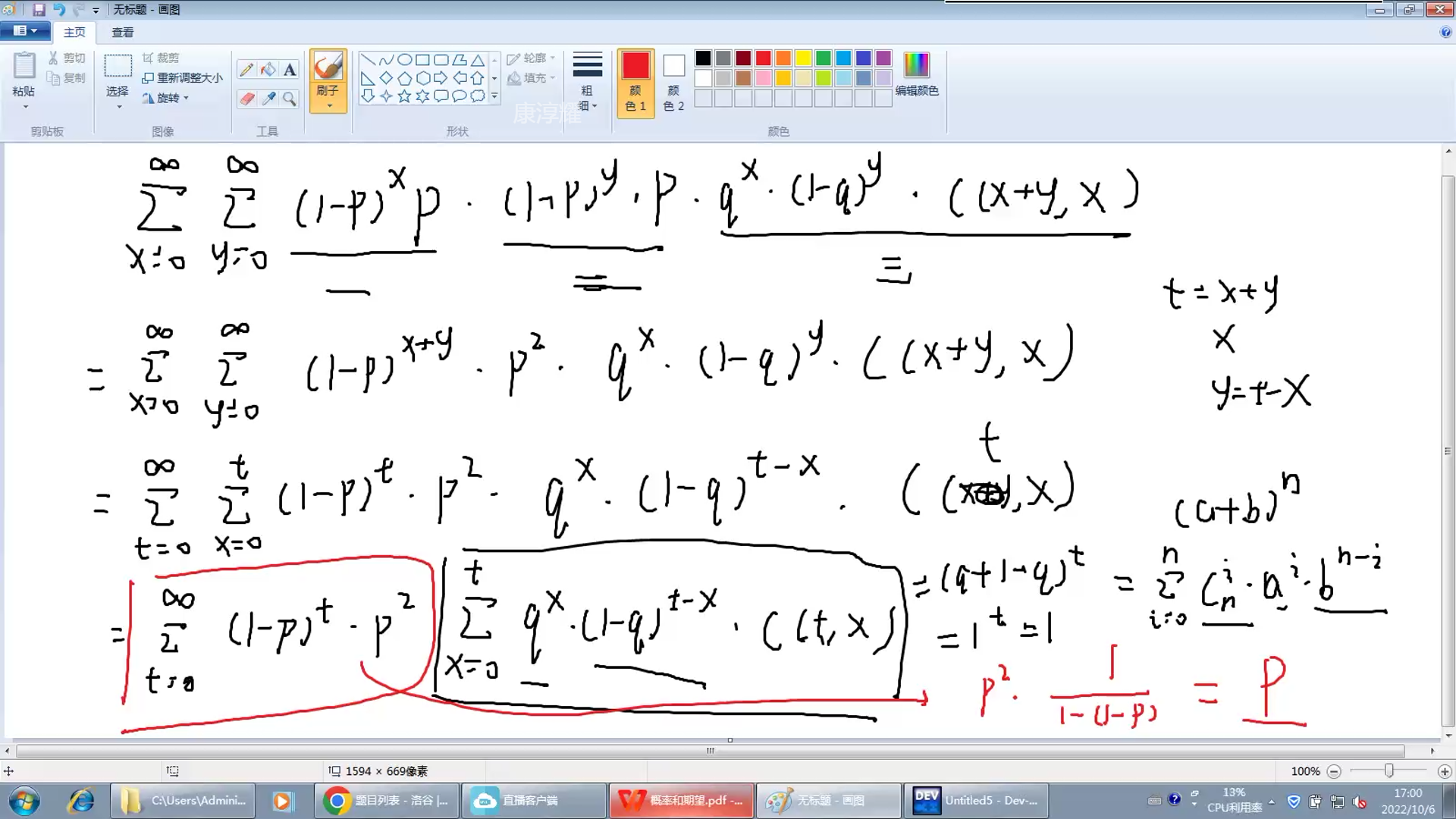Image resolution: width=1456 pixels, height=819 pixels.
Task: Switch to the View ribbon tab
Action: pos(122,32)
